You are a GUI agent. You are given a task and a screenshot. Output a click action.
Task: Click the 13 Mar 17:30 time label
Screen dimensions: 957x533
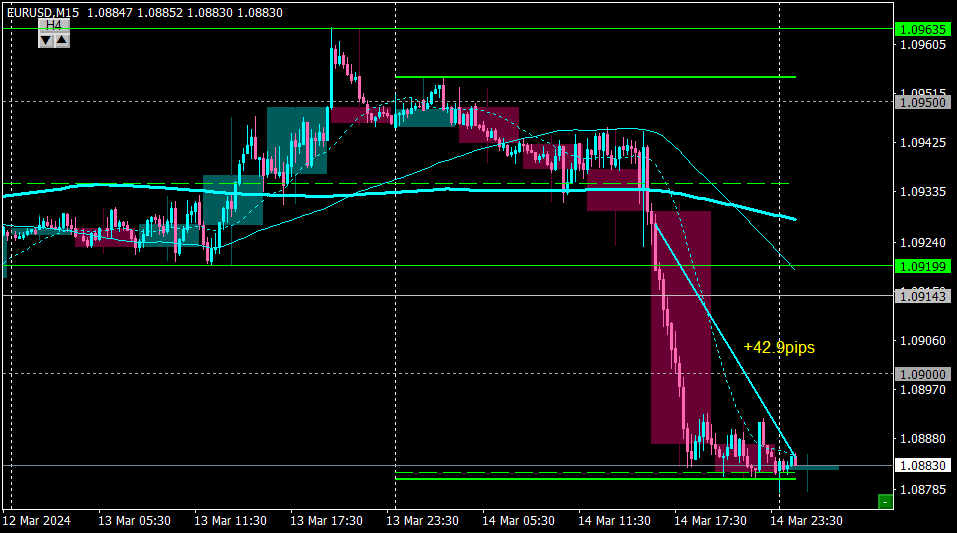tap(326, 521)
